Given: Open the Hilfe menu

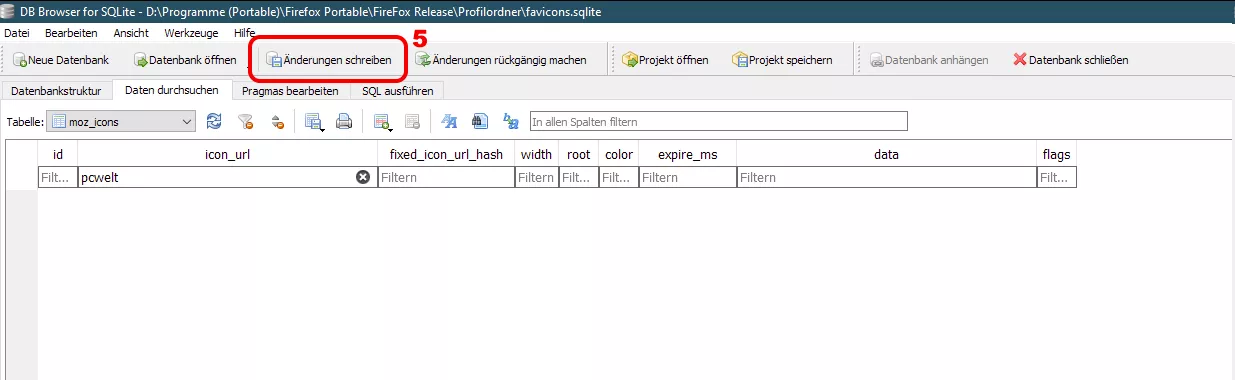Looking at the screenshot, I should pos(244,33).
